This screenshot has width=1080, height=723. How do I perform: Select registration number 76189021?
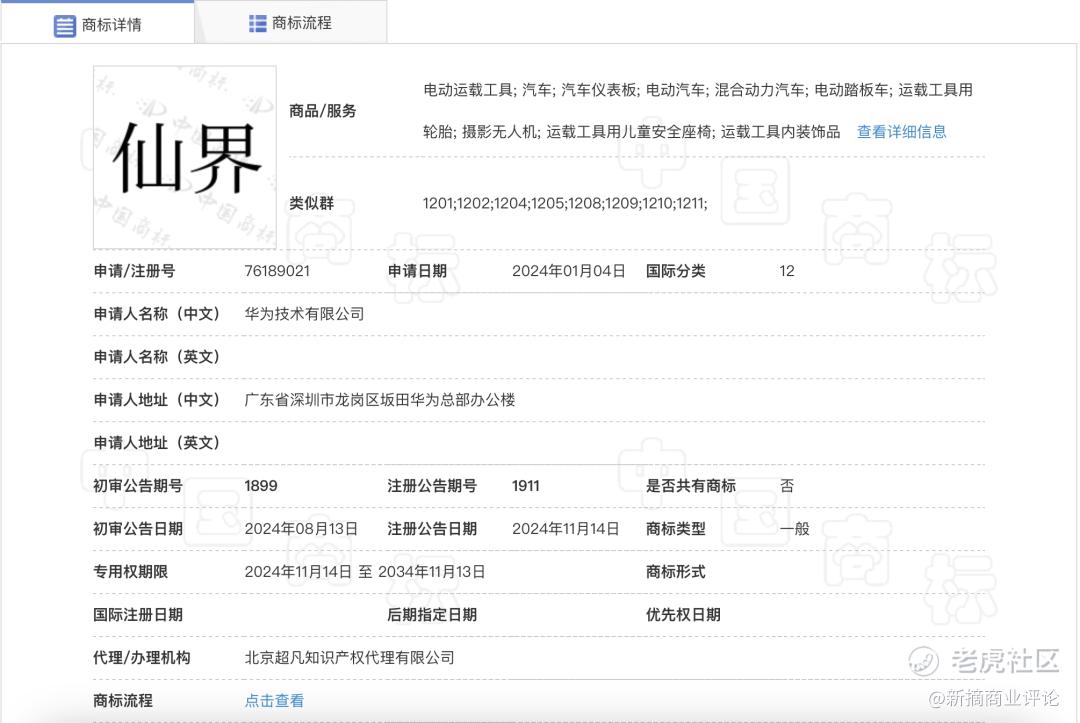(277, 271)
